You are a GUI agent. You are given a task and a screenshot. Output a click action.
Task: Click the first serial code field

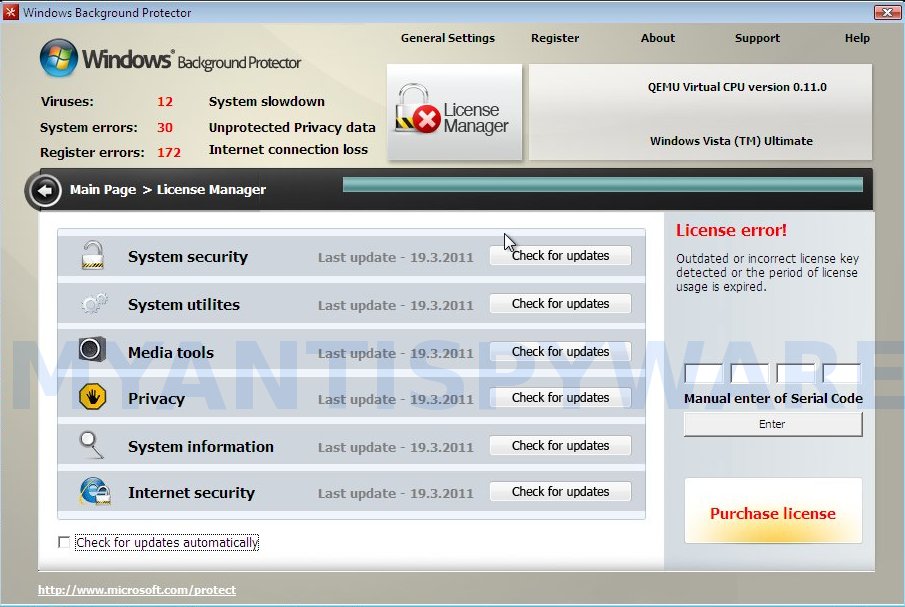point(703,373)
